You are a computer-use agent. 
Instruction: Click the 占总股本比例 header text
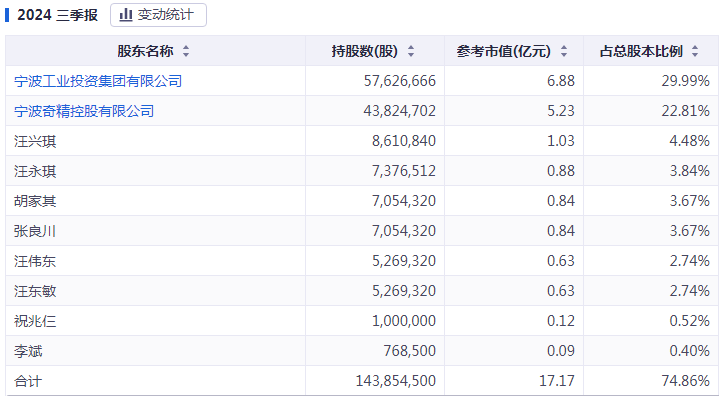tap(641, 51)
